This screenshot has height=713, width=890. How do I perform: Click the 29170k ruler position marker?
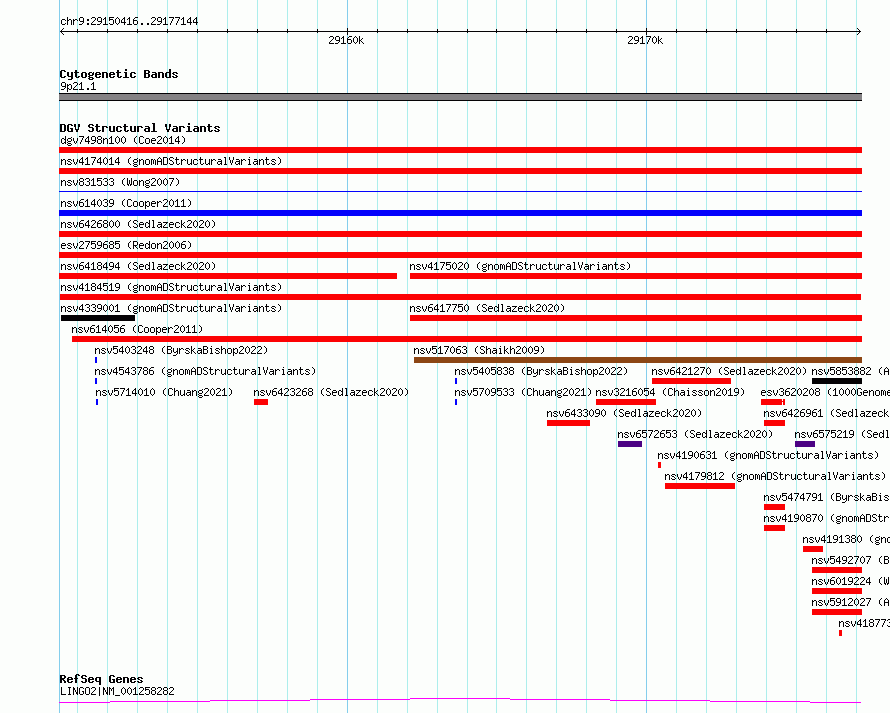click(645, 40)
